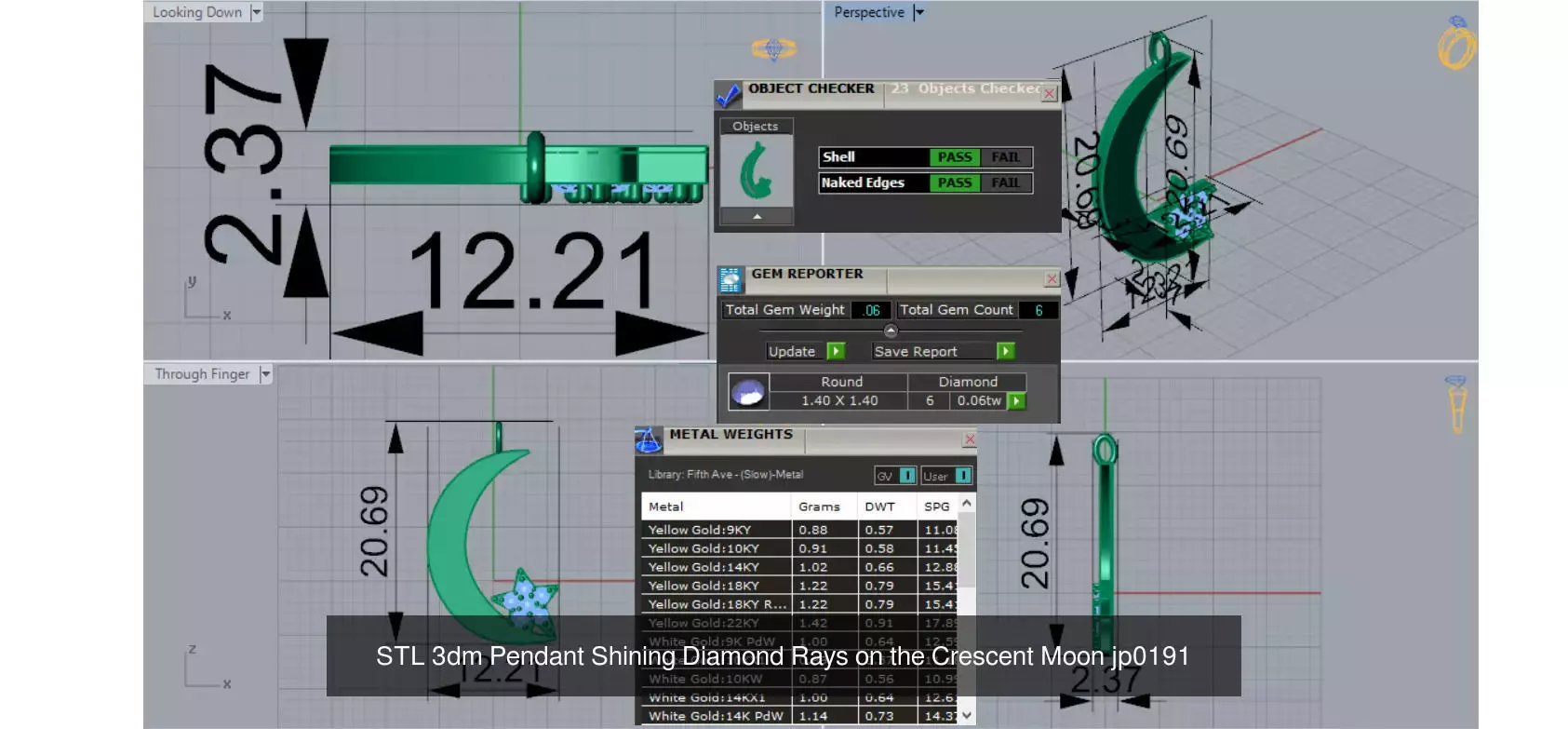Screen dimensions: 1568x729
Task: Open the Perspective viewport dropdown
Action: 918,12
